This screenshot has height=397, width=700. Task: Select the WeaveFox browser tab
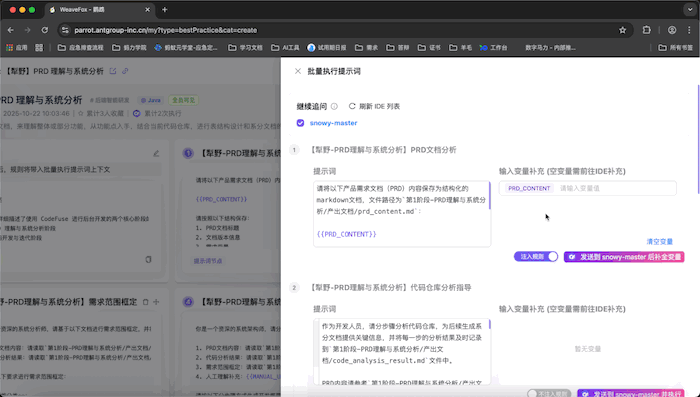point(99,9)
